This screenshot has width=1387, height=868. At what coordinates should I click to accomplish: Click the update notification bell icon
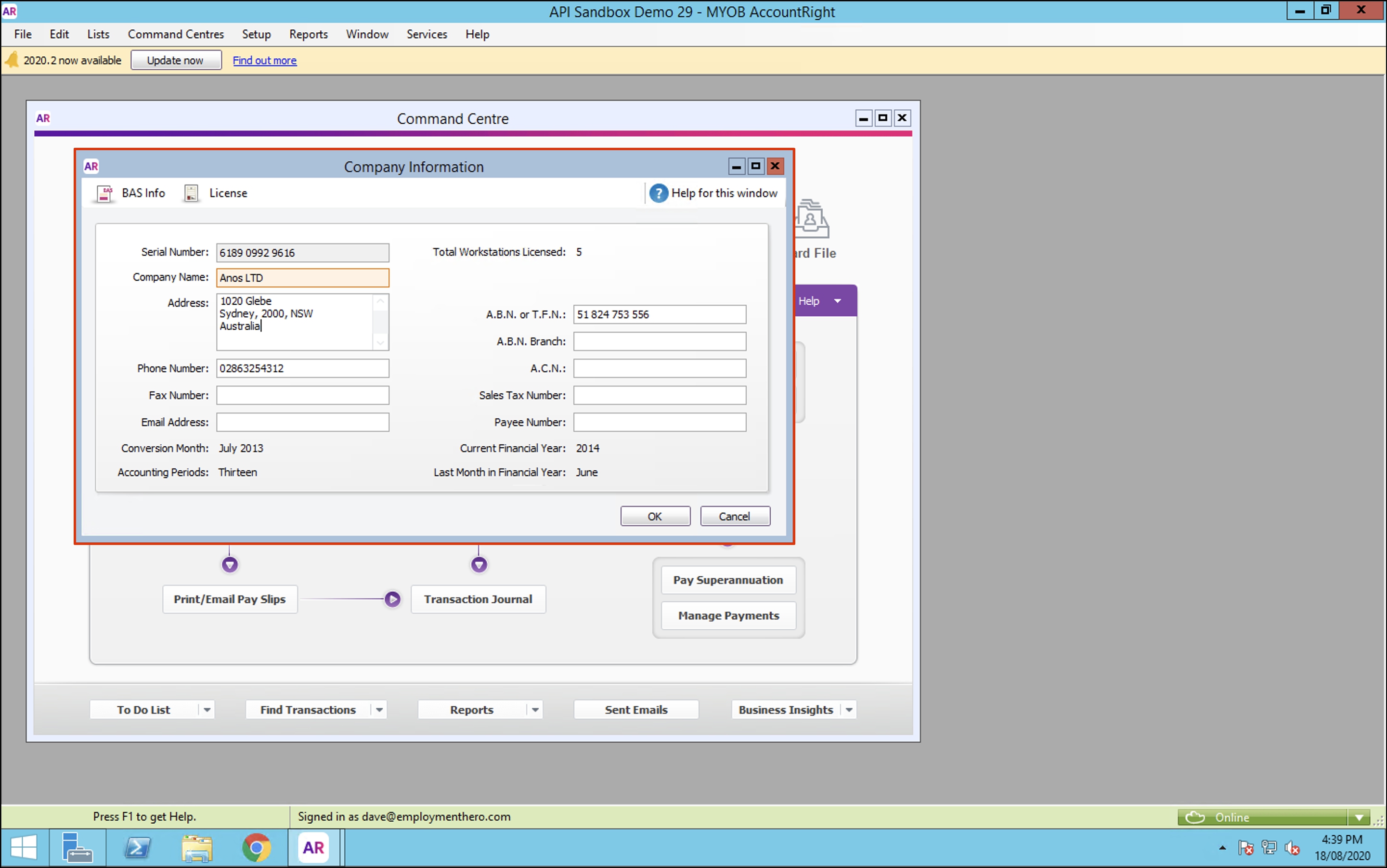pos(12,60)
